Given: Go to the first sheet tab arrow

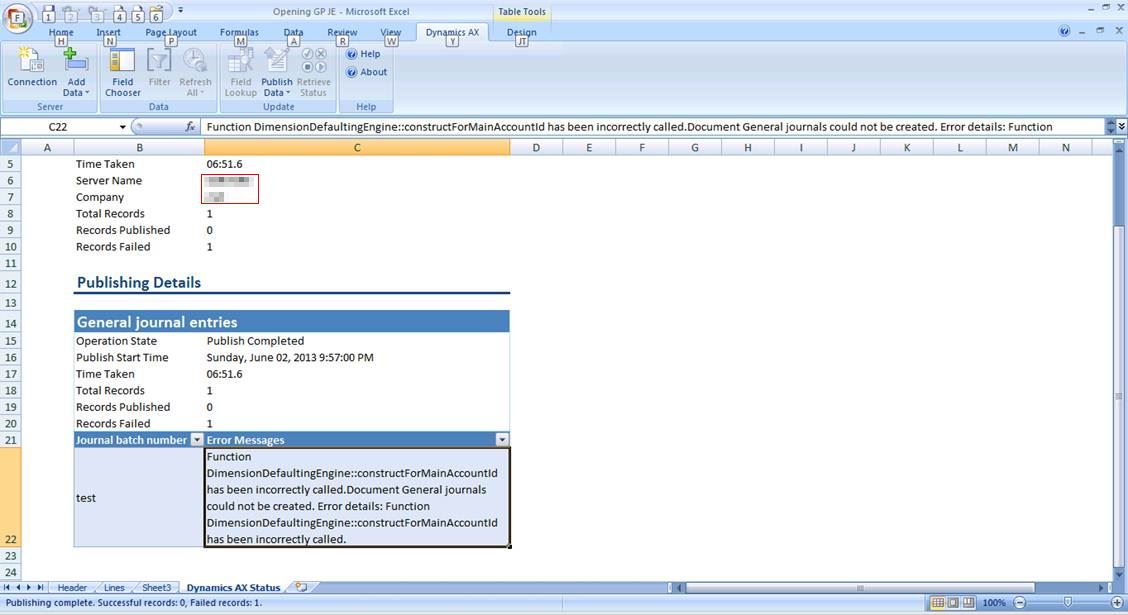Looking at the screenshot, I should [7, 588].
